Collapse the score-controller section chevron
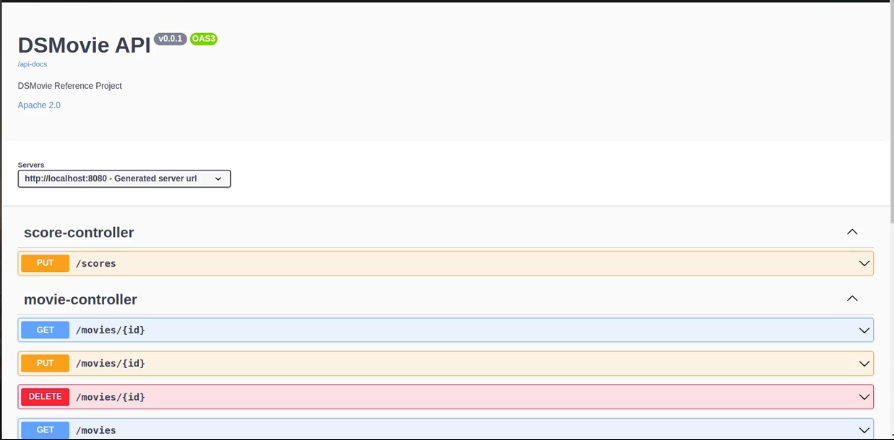 pos(852,232)
